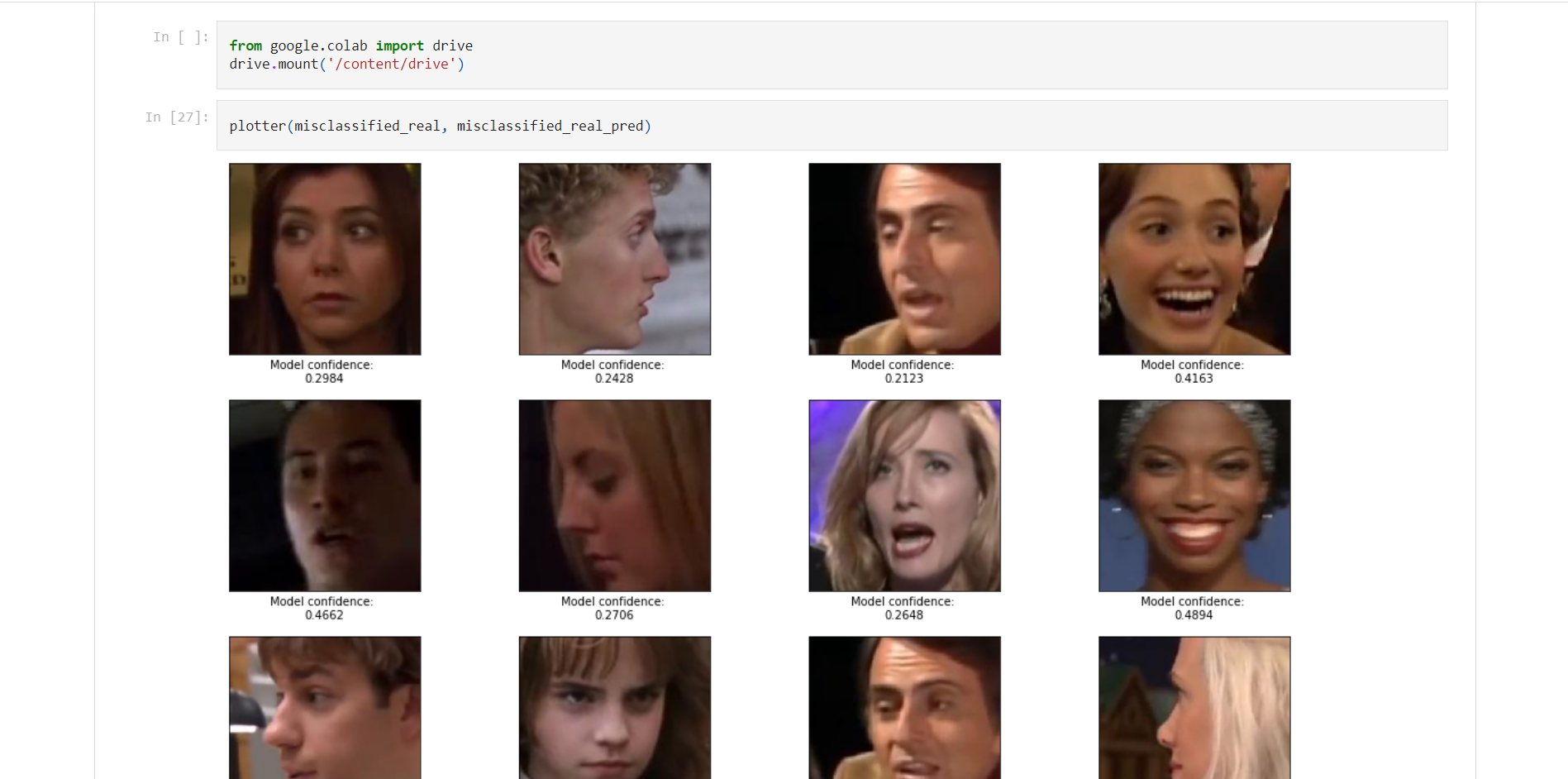The height and width of the screenshot is (779, 1568).
Task: Click the confidence value 0.4662
Action: [324, 615]
